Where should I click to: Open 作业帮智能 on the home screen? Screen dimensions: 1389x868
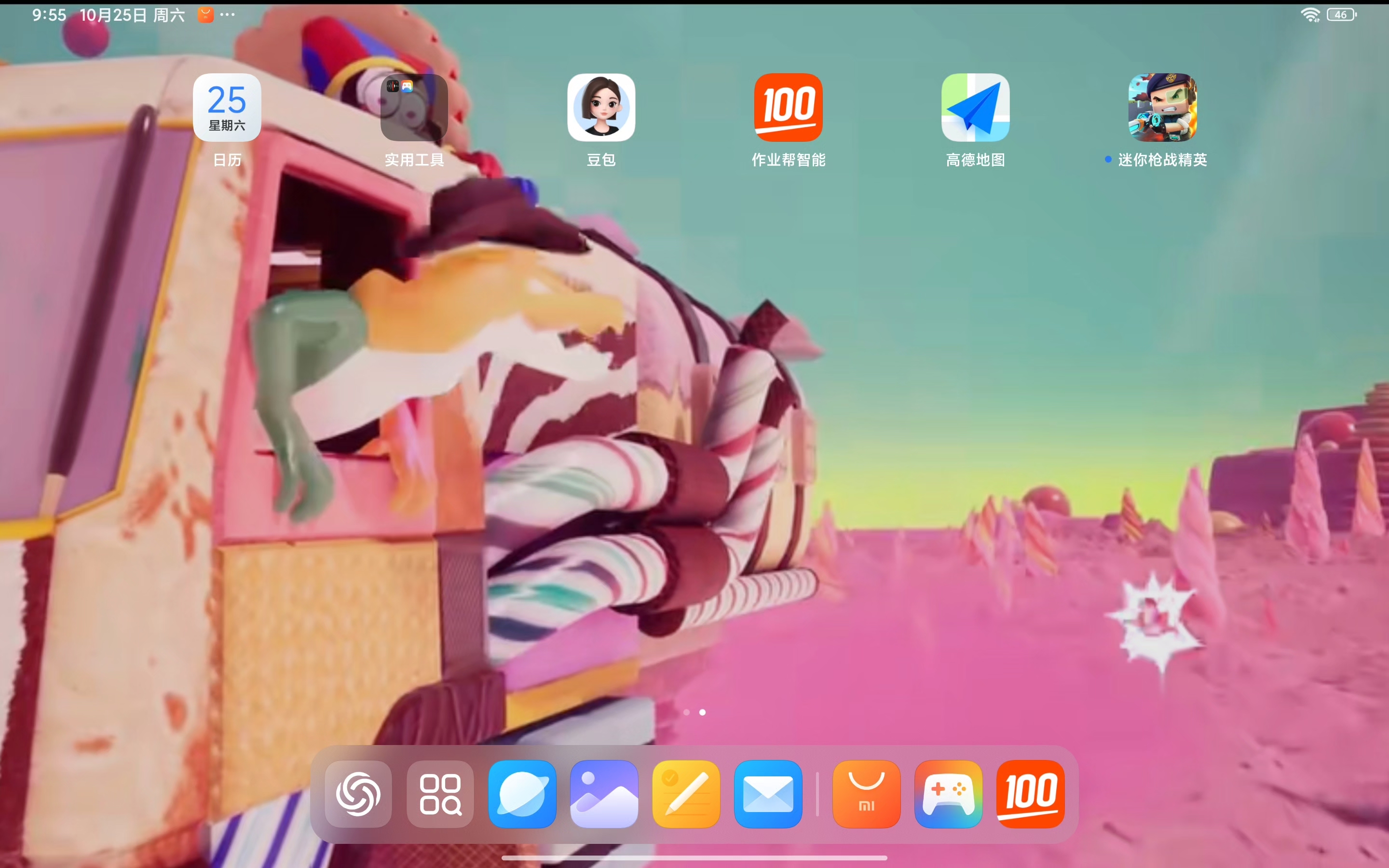pos(788,108)
